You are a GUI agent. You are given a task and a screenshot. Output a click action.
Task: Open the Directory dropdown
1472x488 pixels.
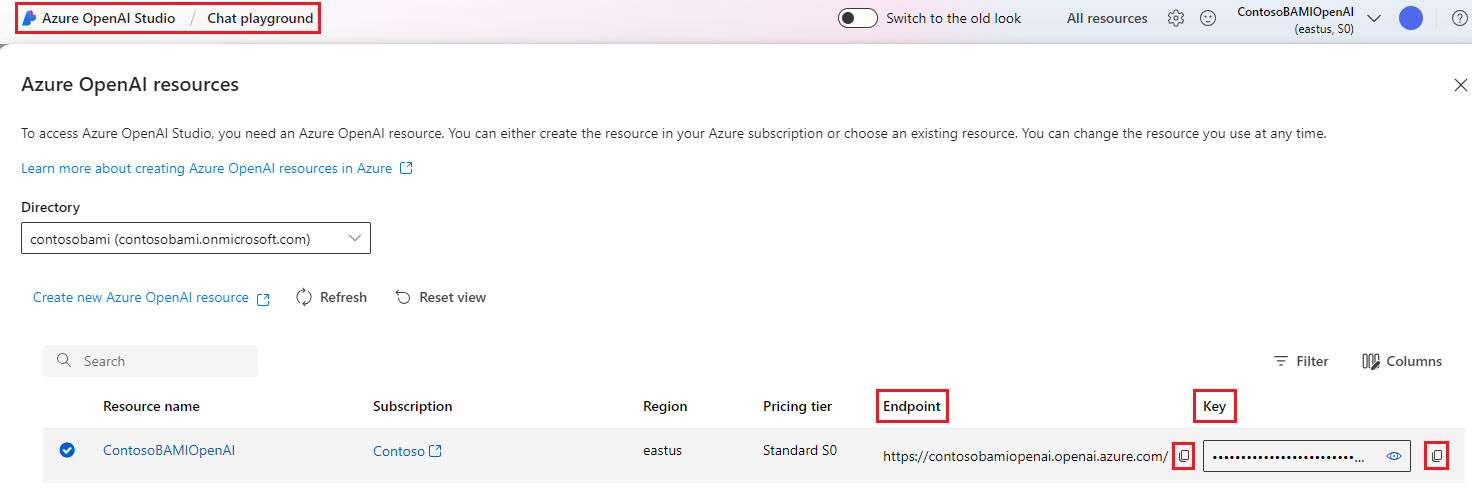point(196,239)
